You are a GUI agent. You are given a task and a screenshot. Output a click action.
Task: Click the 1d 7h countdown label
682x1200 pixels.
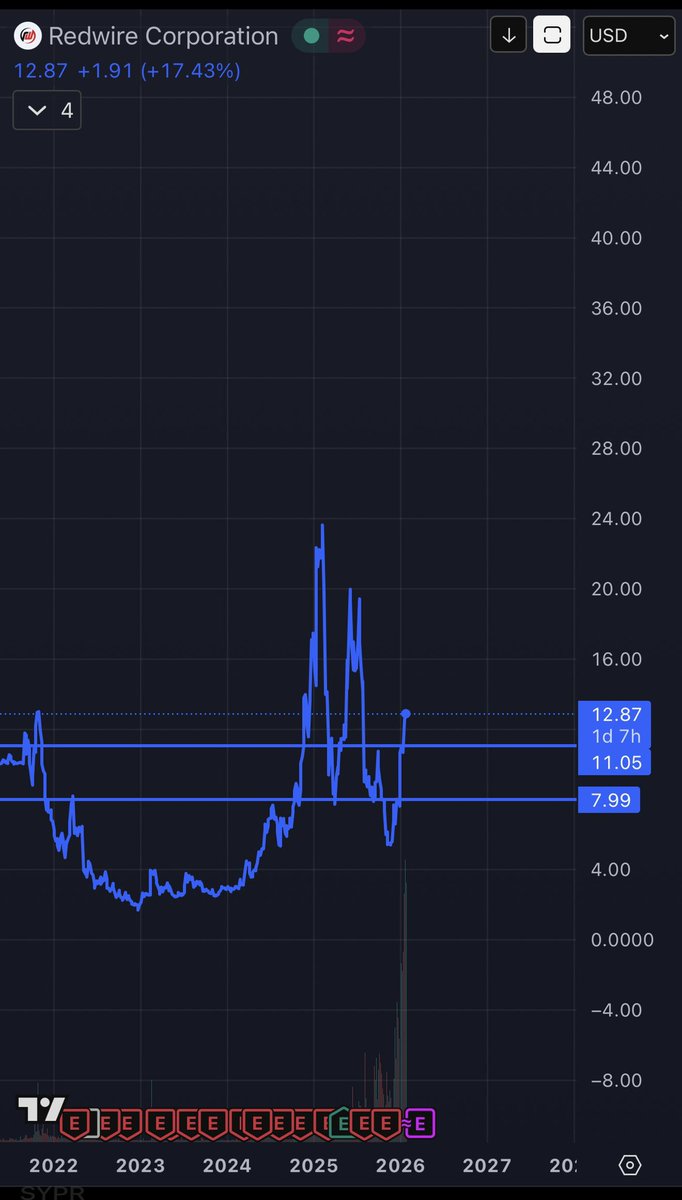pos(615,738)
